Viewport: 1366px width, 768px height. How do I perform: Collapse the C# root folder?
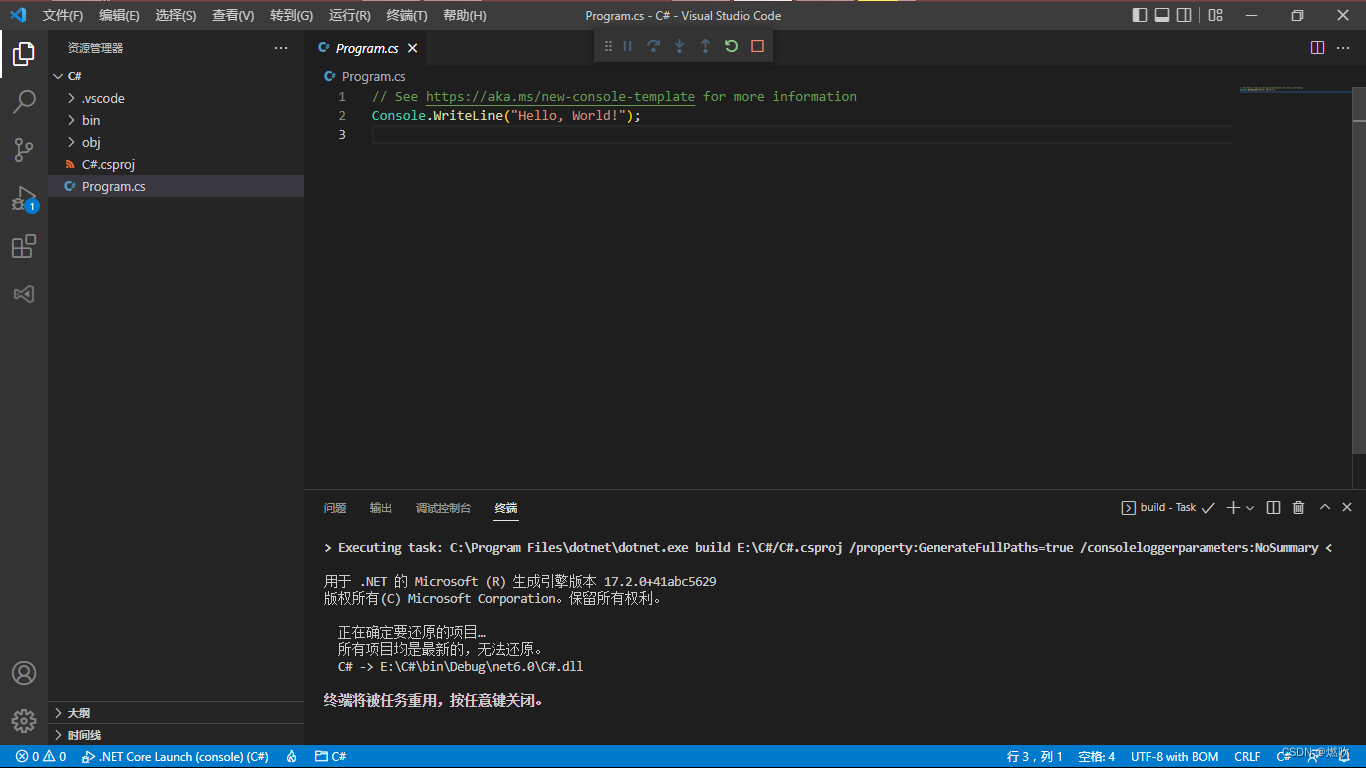click(176, 76)
